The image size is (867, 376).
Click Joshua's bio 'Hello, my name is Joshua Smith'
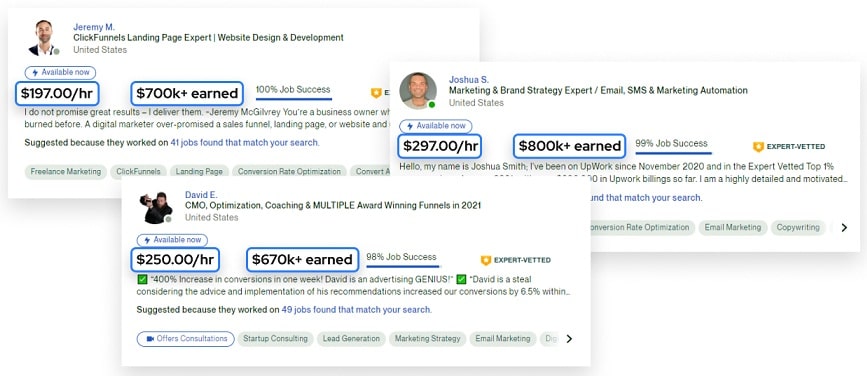pos(464,166)
